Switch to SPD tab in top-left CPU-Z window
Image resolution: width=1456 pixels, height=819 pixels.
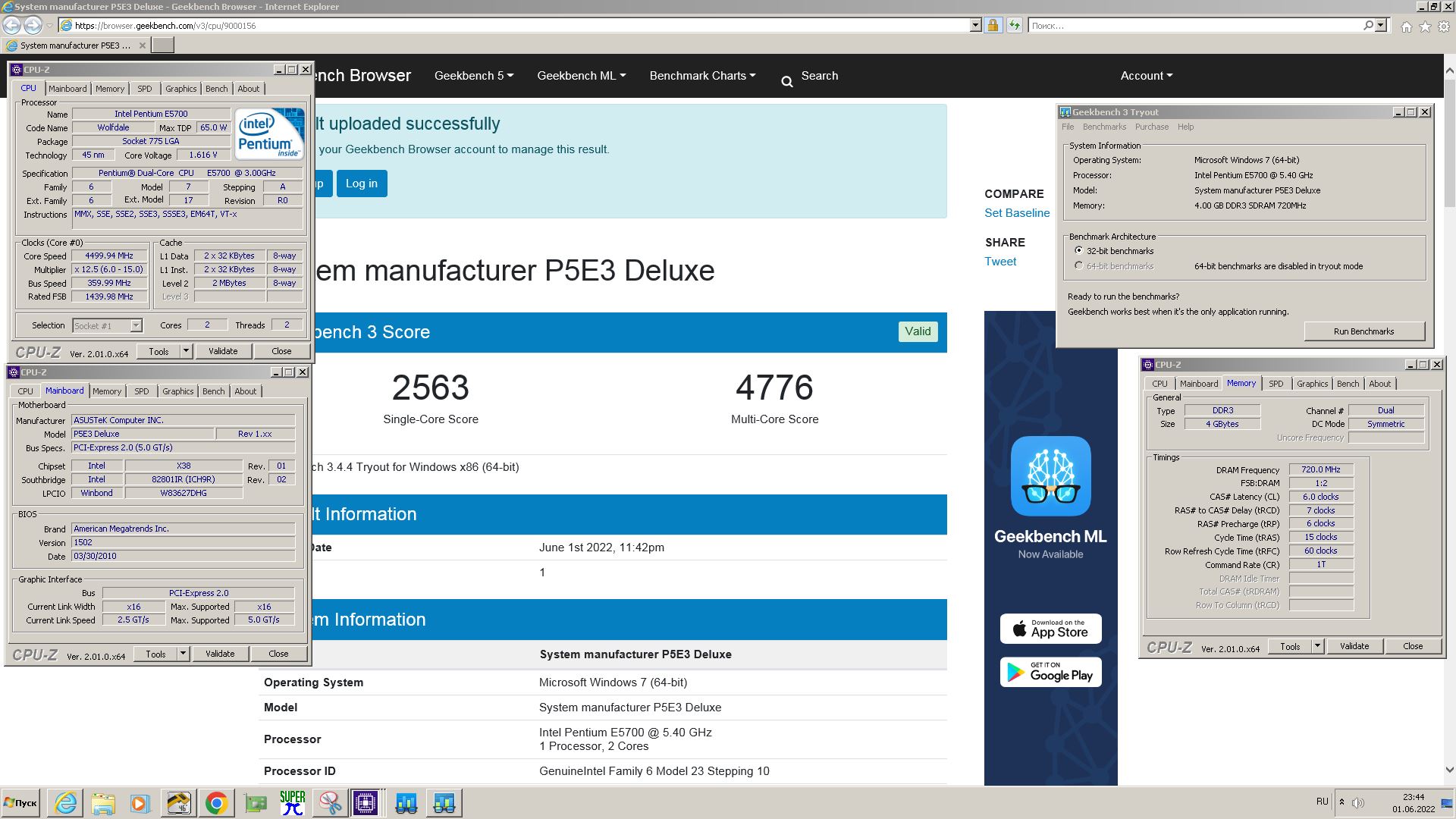(x=144, y=89)
